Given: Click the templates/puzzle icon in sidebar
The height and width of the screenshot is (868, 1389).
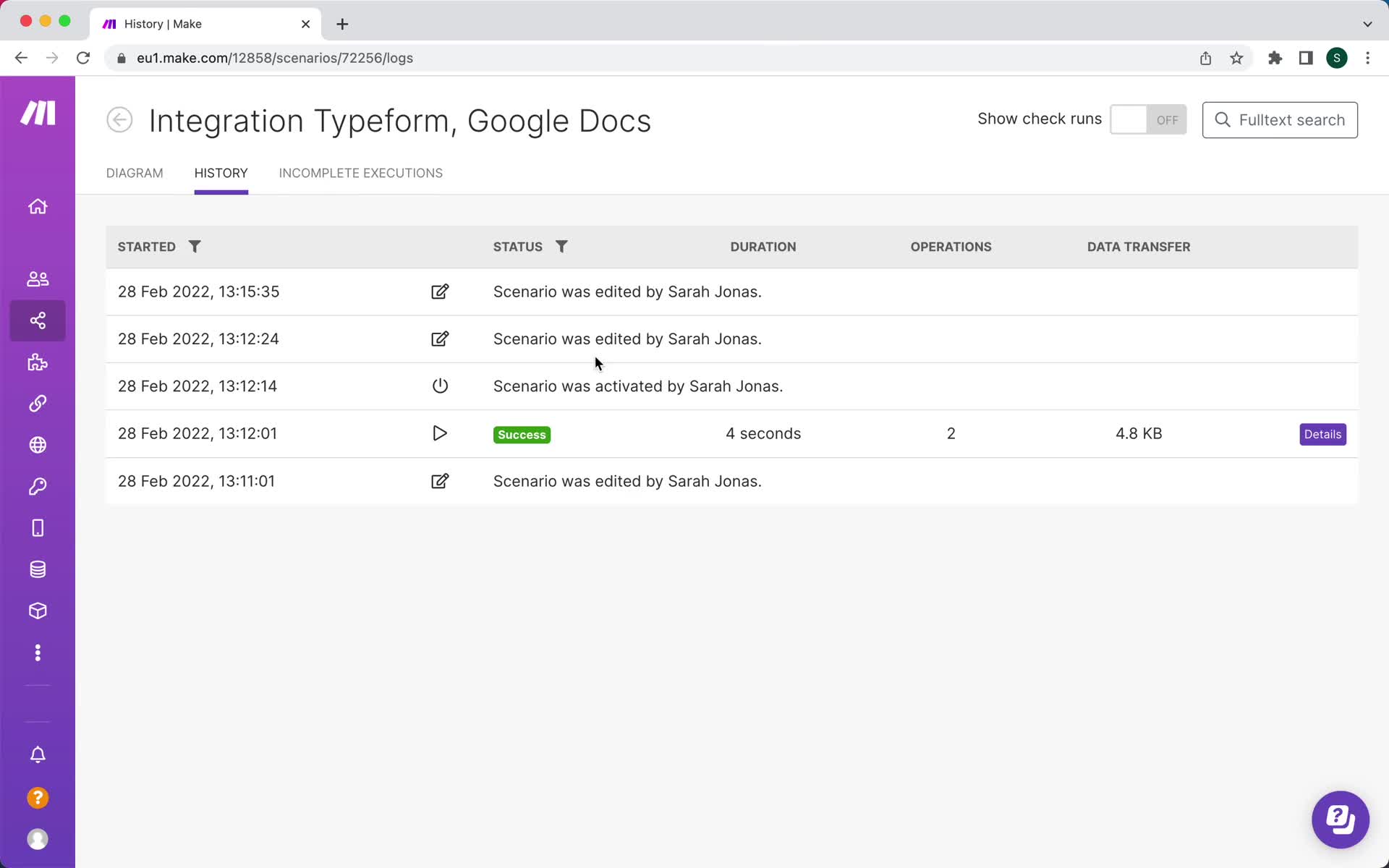Looking at the screenshot, I should [x=38, y=362].
